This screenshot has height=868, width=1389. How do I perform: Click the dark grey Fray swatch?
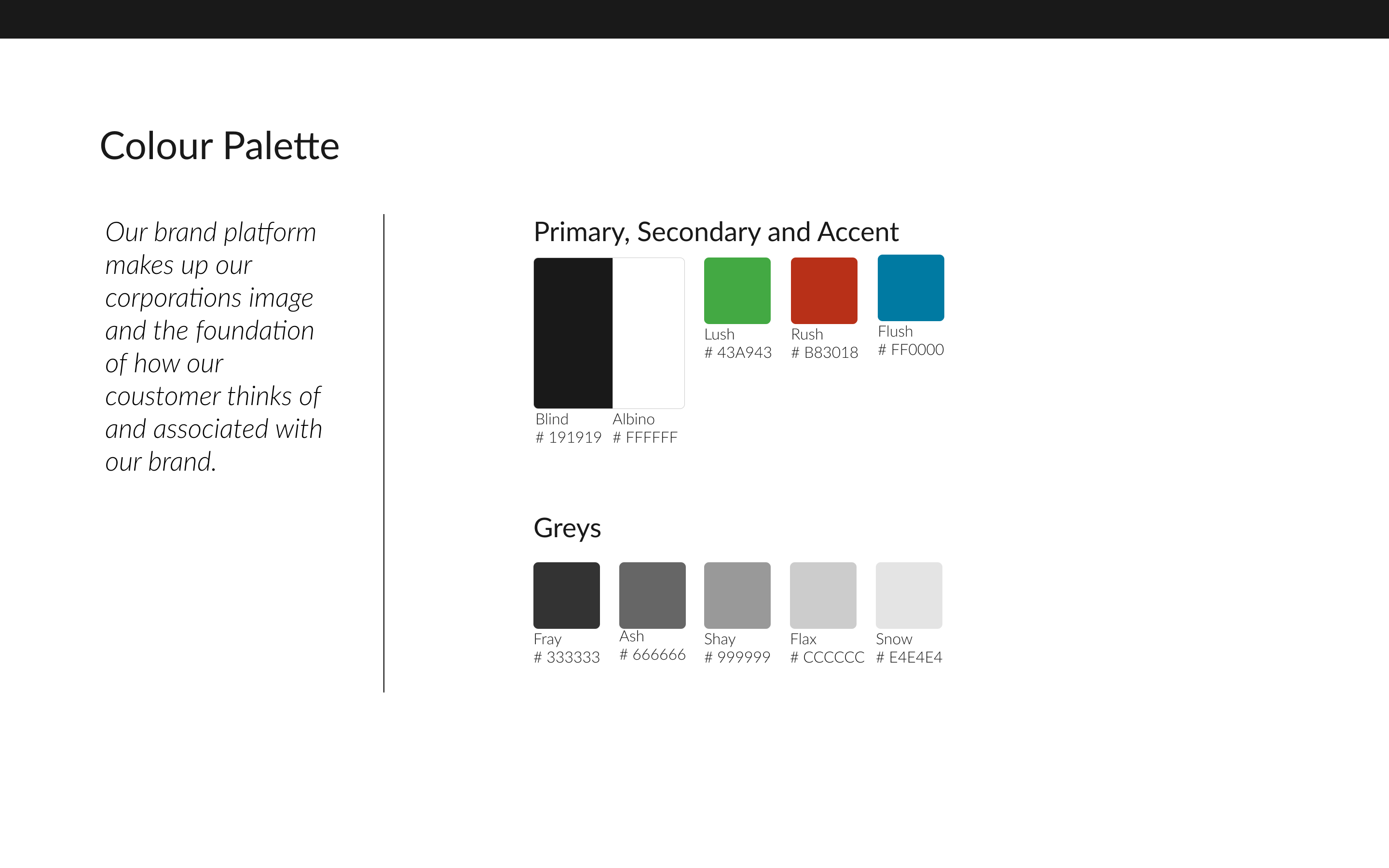coord(567,596)
